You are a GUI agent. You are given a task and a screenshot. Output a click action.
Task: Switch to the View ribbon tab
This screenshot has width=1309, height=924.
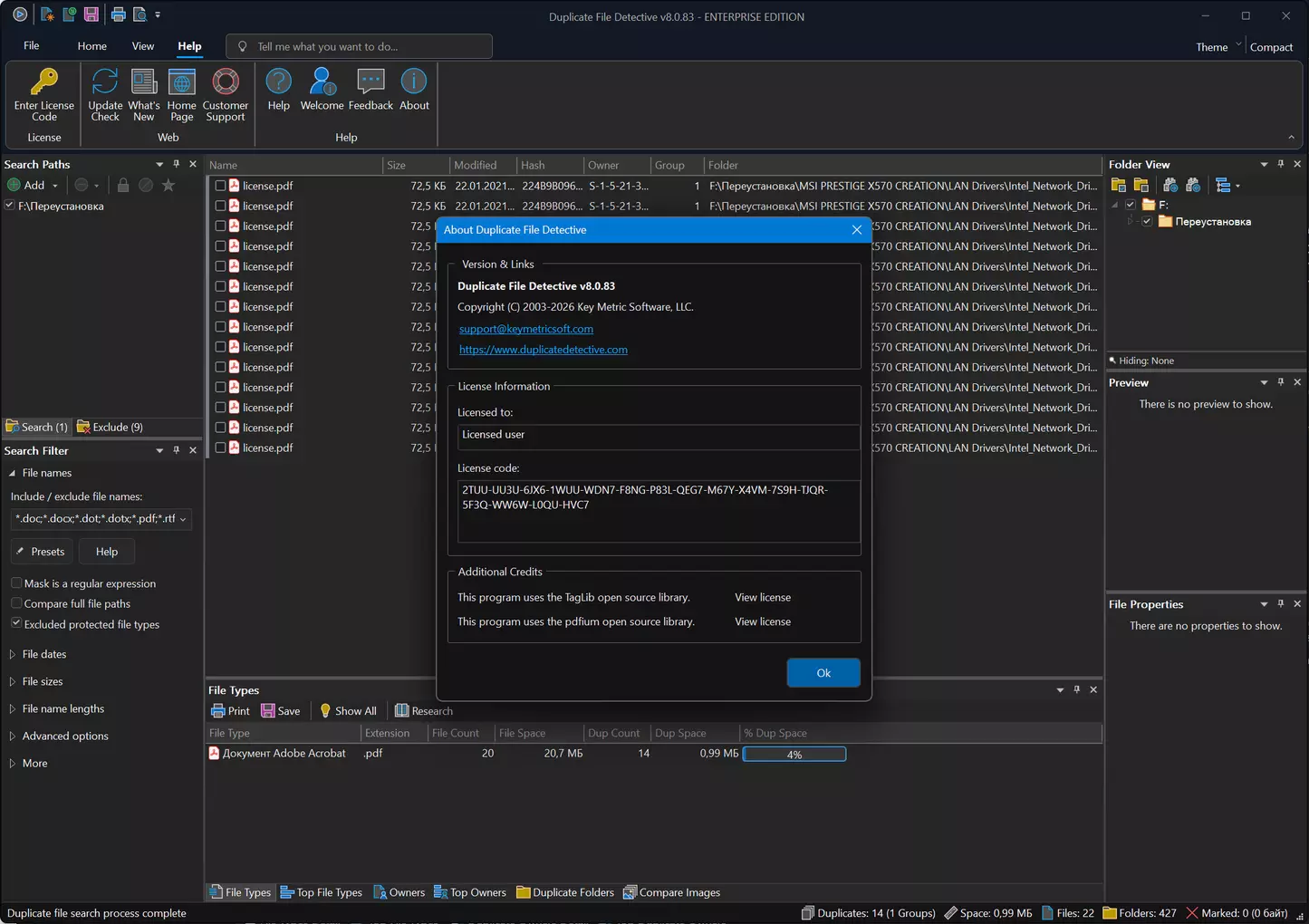143,46
